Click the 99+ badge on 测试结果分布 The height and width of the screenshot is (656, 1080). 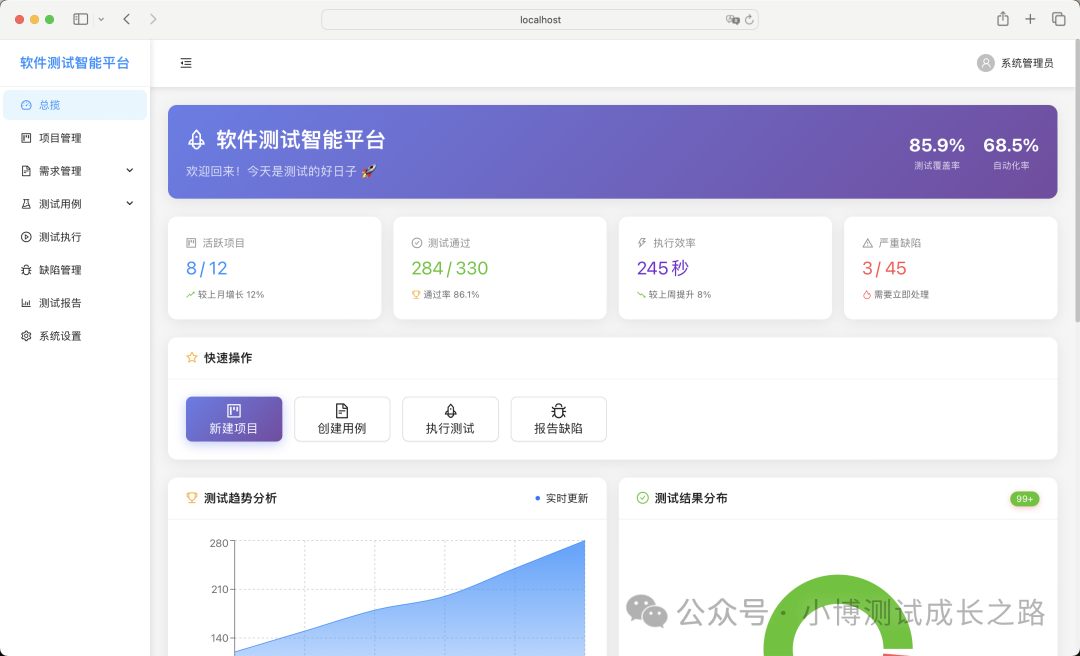coord(1024,498)
